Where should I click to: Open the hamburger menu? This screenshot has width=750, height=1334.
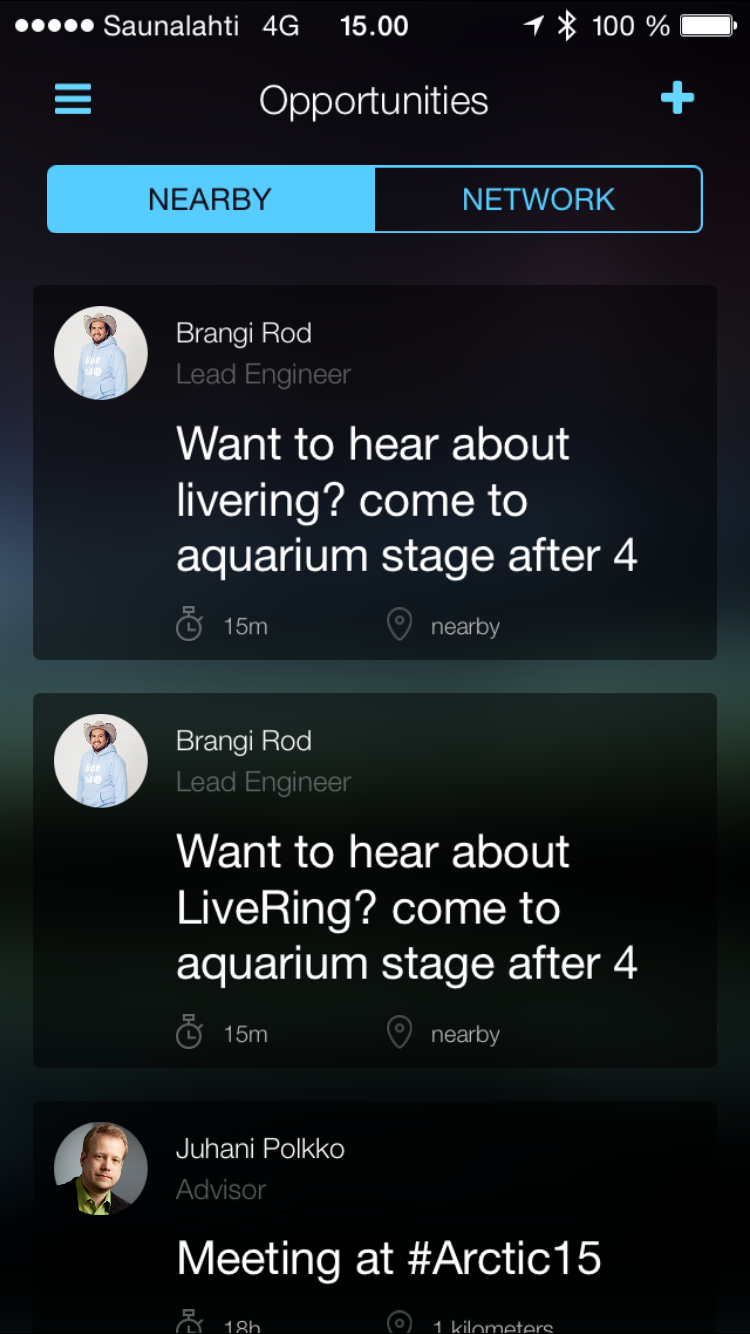[73, 99]
